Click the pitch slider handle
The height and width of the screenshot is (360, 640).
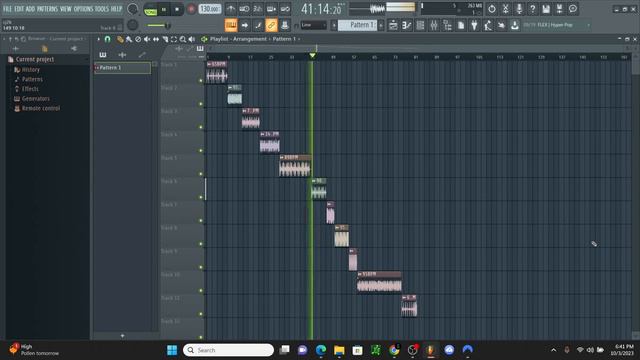(x=167, y=25)
